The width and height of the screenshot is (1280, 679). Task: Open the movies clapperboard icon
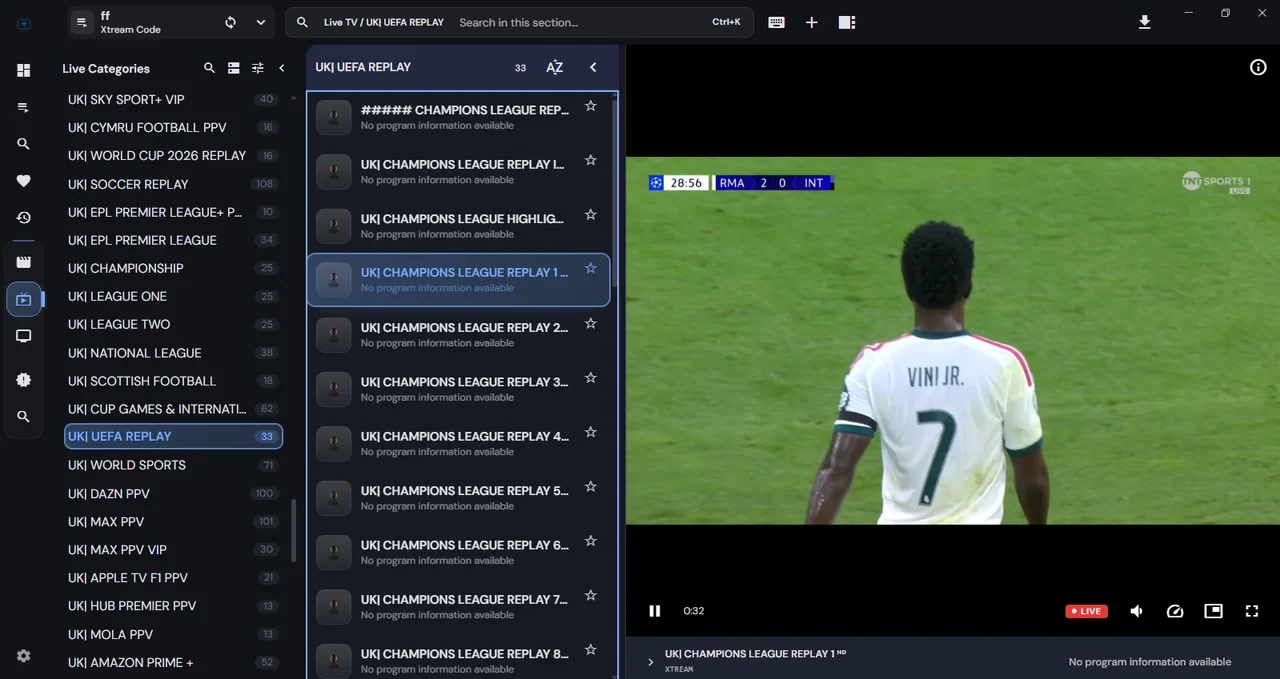click(24, 262)
